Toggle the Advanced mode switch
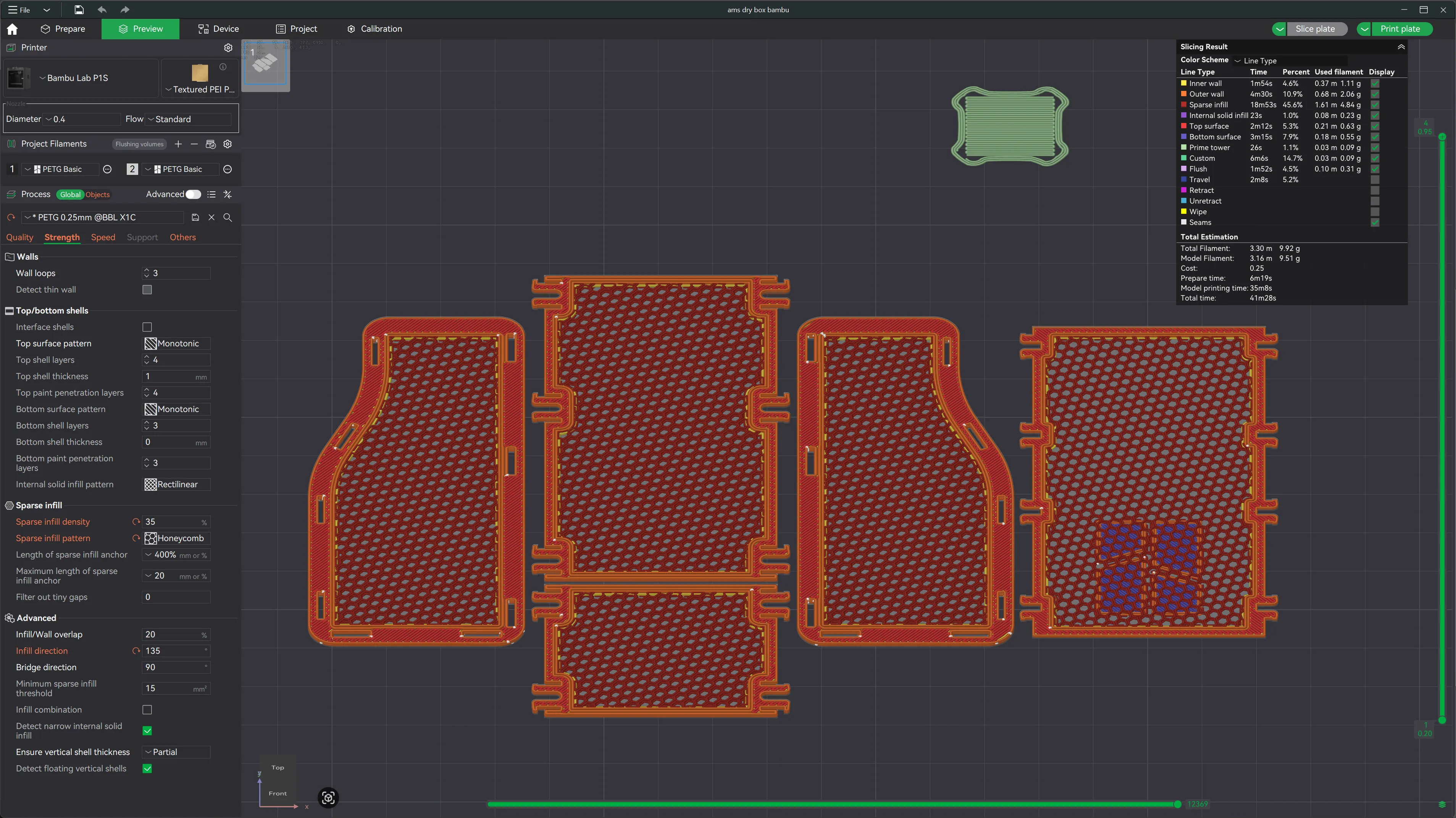 [193, 194]
